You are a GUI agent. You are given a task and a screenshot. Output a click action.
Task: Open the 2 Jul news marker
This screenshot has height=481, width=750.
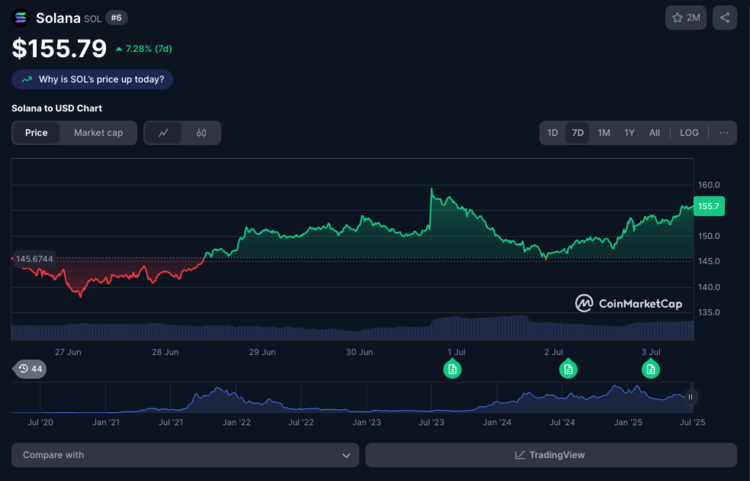568,369
